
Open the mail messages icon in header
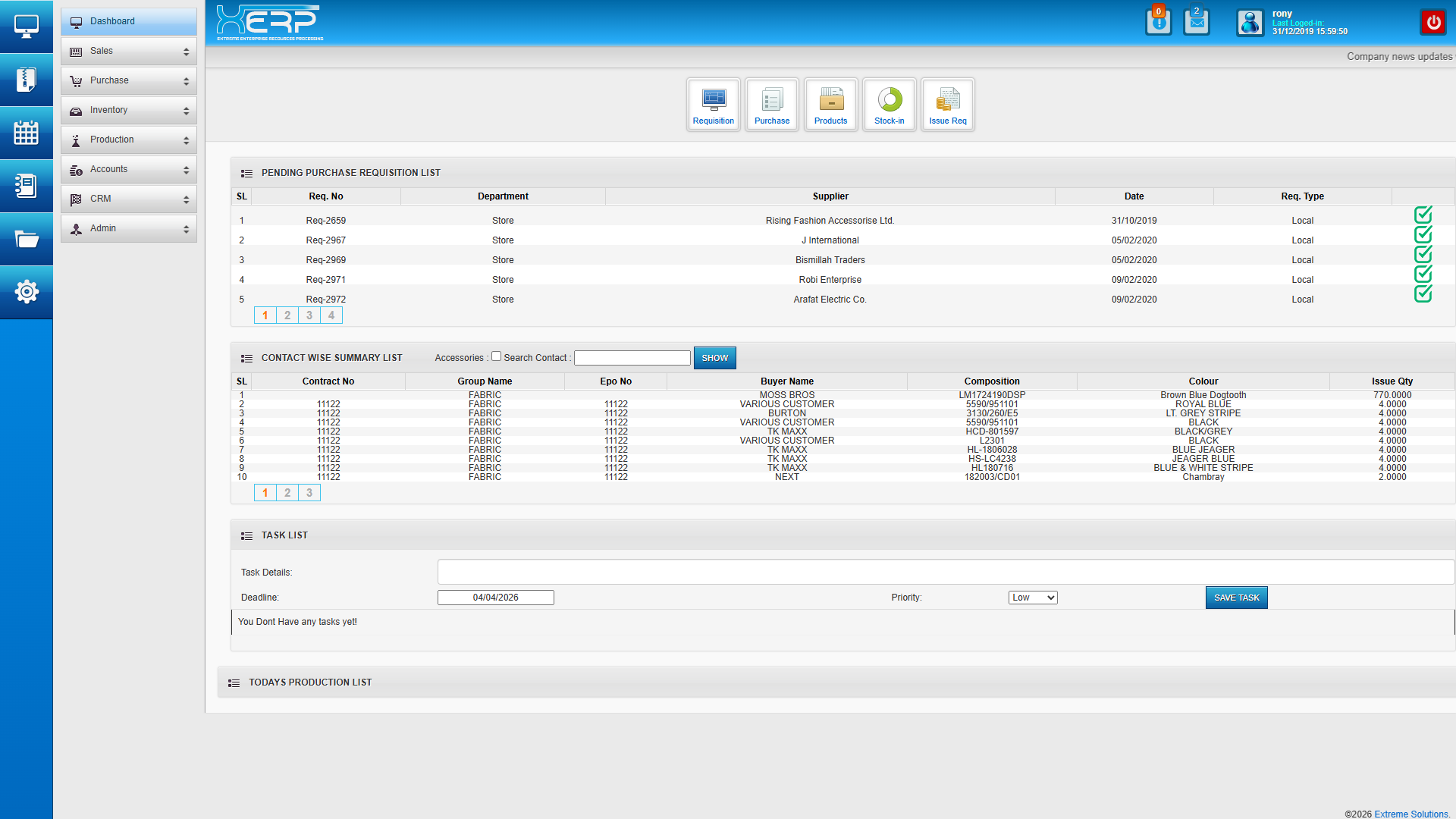coord(1196,22)
